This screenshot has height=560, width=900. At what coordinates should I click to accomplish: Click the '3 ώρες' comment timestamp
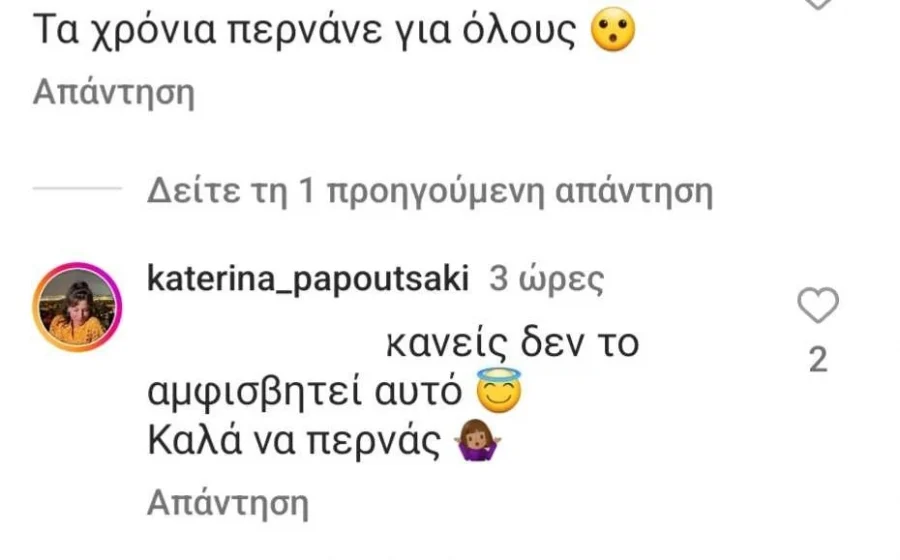pyautogui.click(x=546, y=280)
